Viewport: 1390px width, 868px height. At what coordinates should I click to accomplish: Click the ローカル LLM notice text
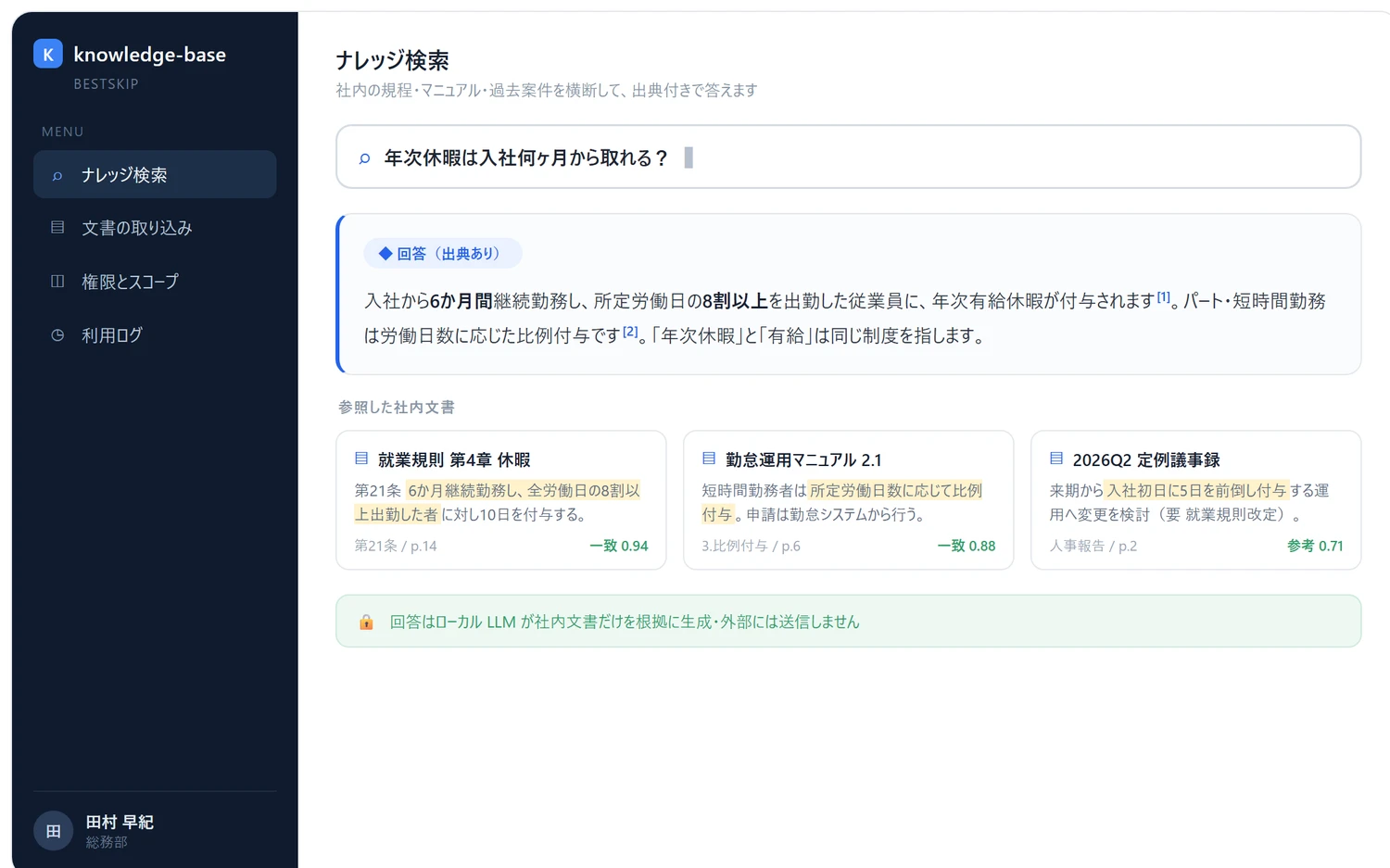click(x=625, y=622)
